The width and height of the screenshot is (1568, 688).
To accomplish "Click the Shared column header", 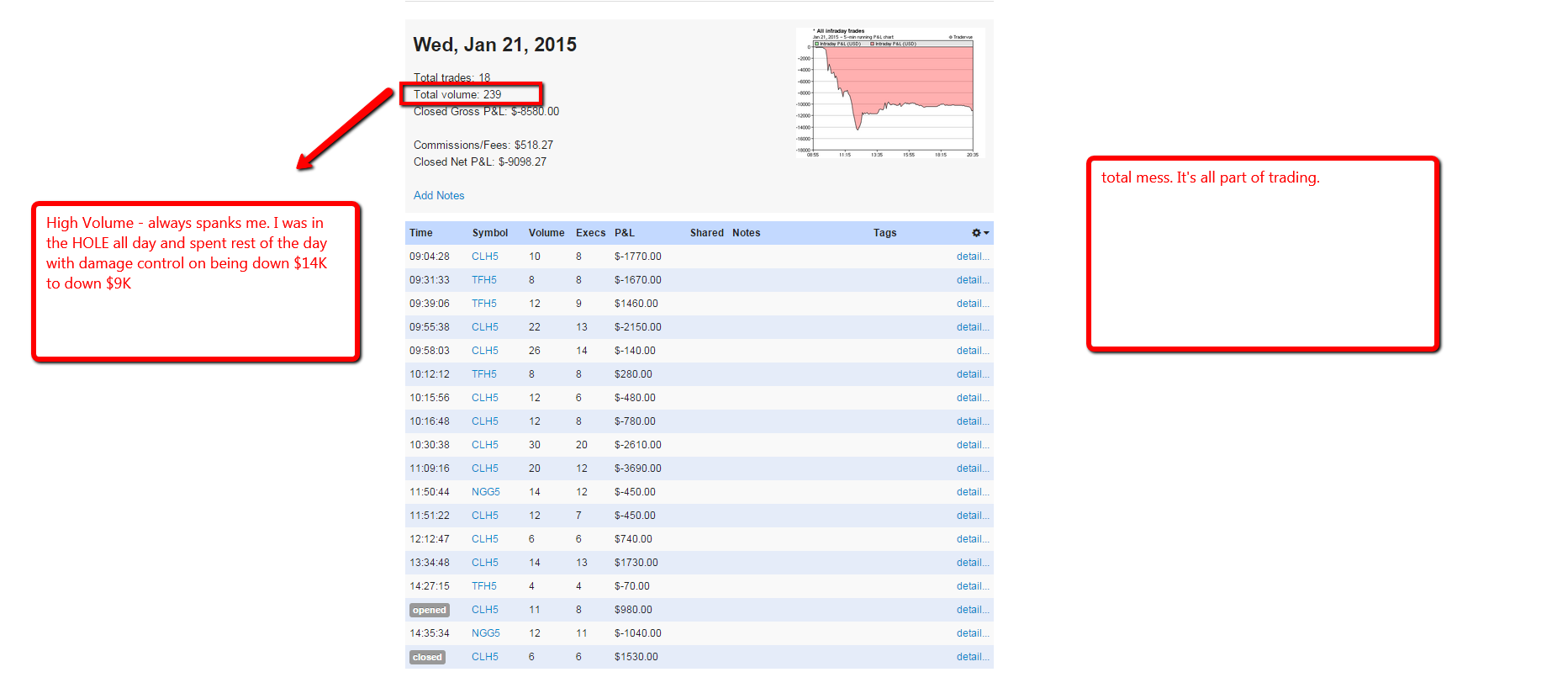I will [707, 233].
